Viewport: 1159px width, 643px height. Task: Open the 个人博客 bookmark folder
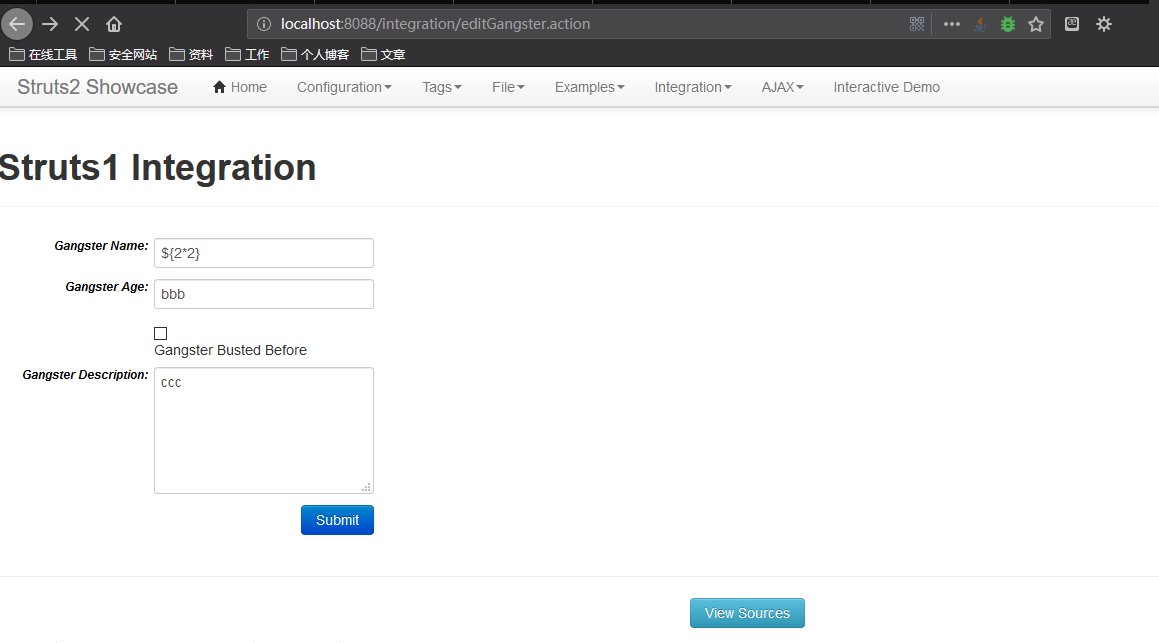315,55
